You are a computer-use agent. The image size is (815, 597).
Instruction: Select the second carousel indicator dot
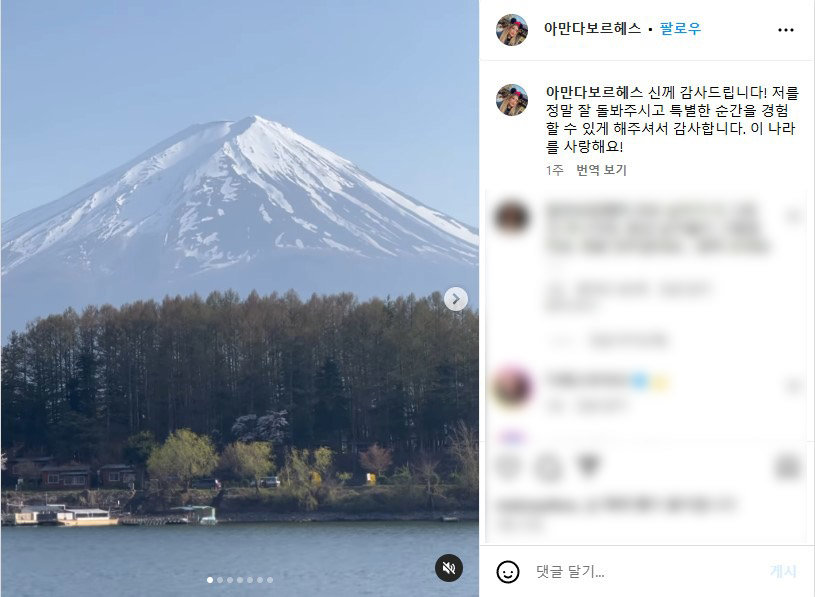[220, 580]
